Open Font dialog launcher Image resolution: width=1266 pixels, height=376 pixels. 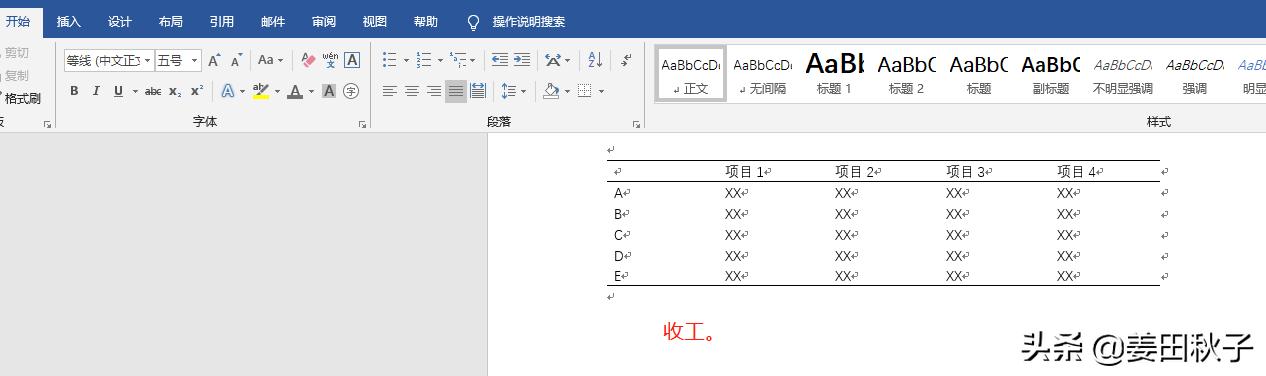pyautogui.click(x=361, y=124)
